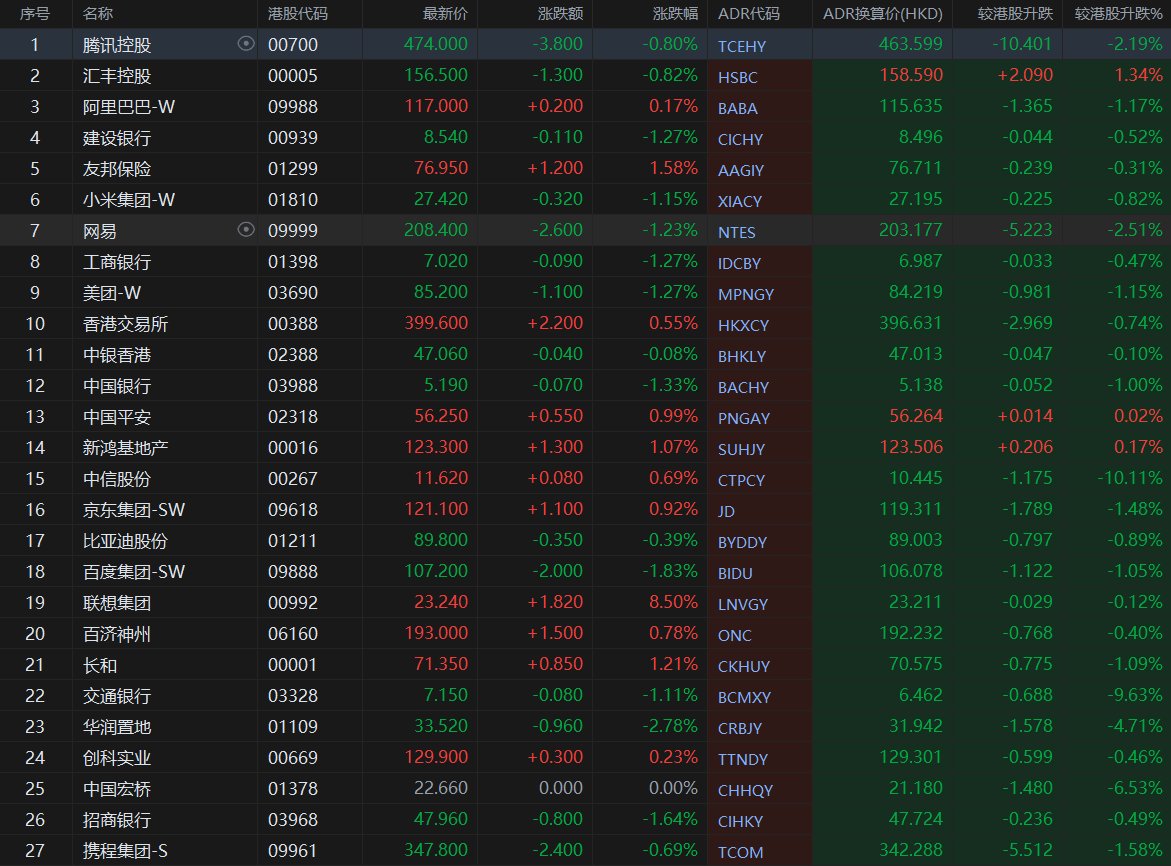
Task: Select the NTES ADR ticker
Action: (x=736, y=232)
